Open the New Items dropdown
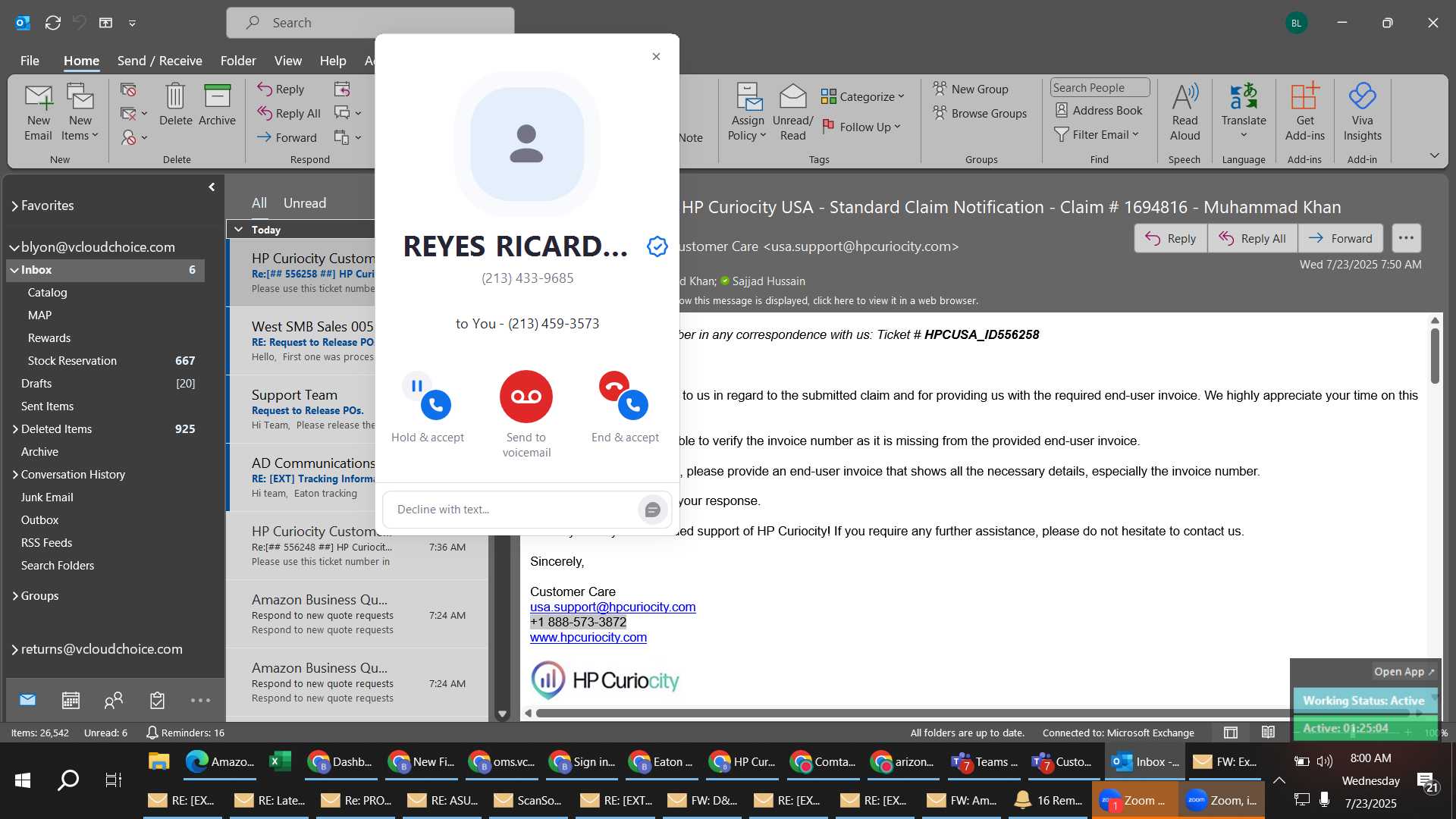 (80, 112)
